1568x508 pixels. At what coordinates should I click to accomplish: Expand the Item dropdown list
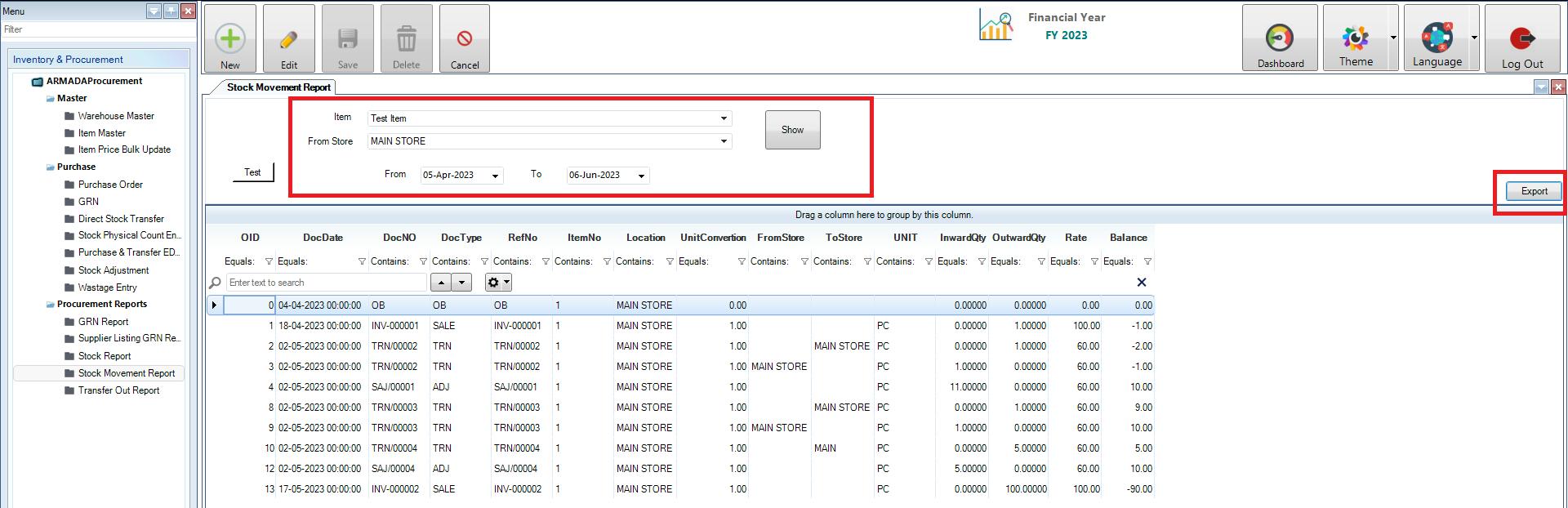(723, 118)
